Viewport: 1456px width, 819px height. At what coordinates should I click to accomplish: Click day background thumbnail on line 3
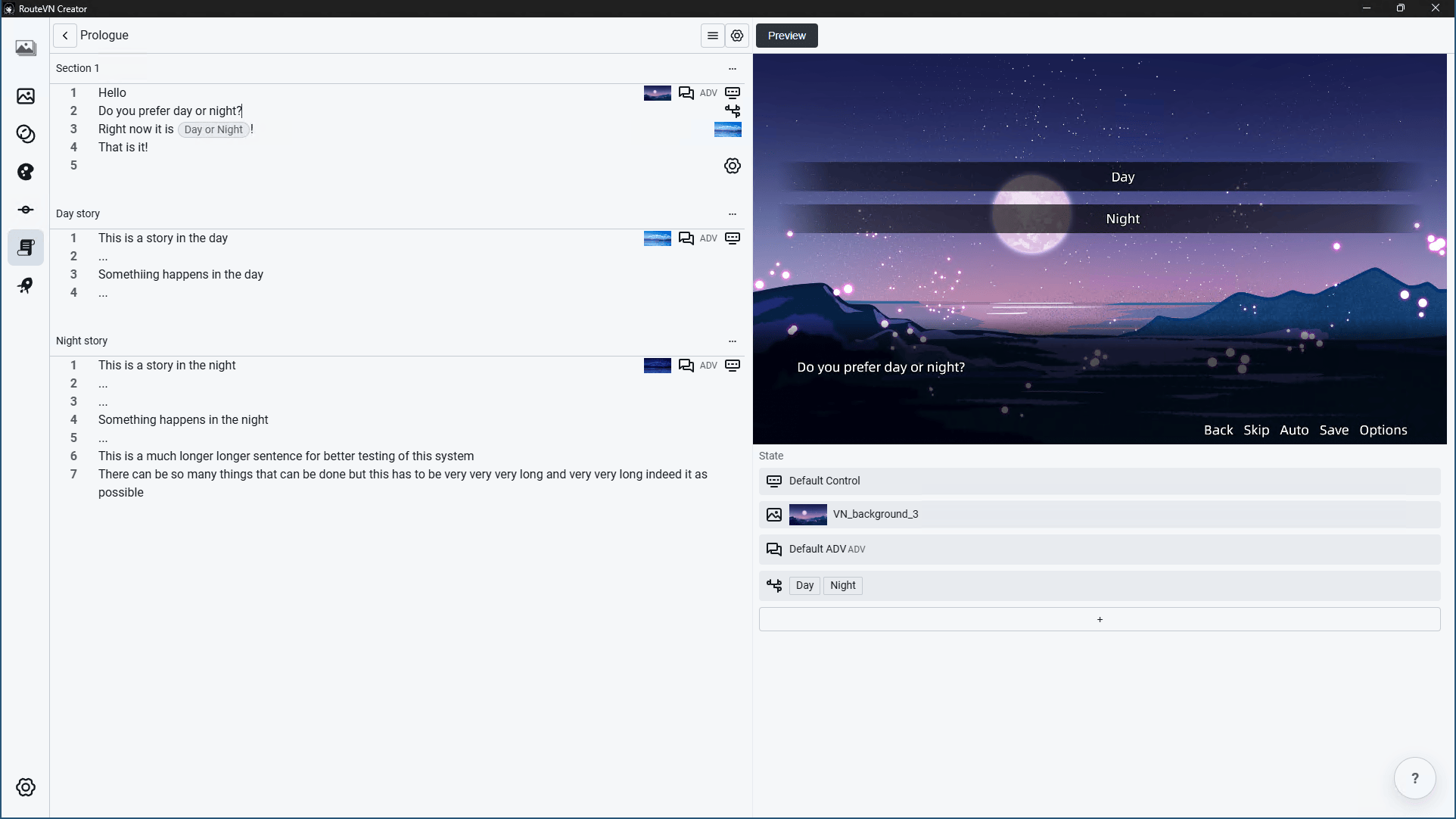tap(728, 129)
